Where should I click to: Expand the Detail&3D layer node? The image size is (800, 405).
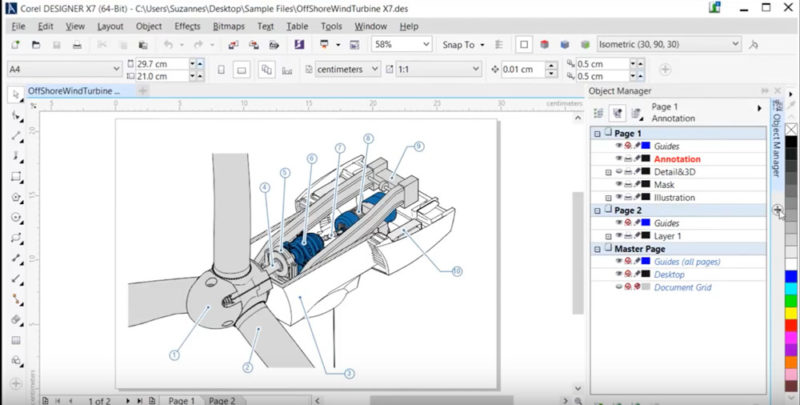click(x=608, y=172)
